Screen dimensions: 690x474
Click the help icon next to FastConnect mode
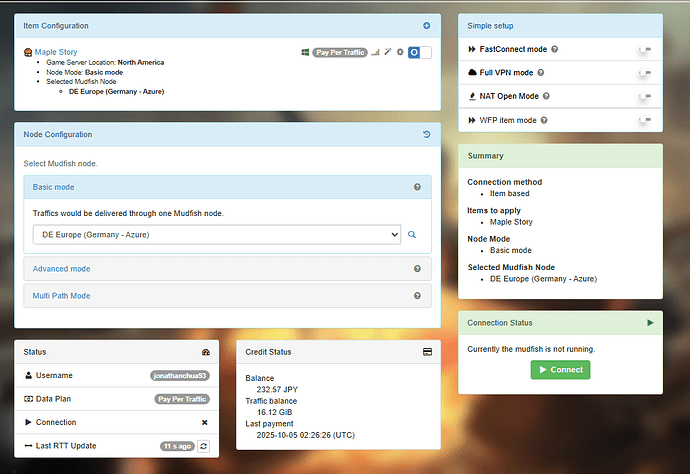point(555,49)
